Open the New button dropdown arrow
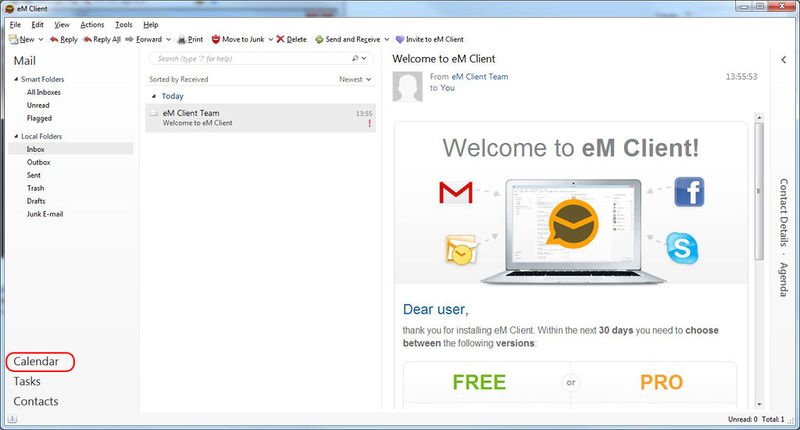800x430 pixels. point(41,39)
